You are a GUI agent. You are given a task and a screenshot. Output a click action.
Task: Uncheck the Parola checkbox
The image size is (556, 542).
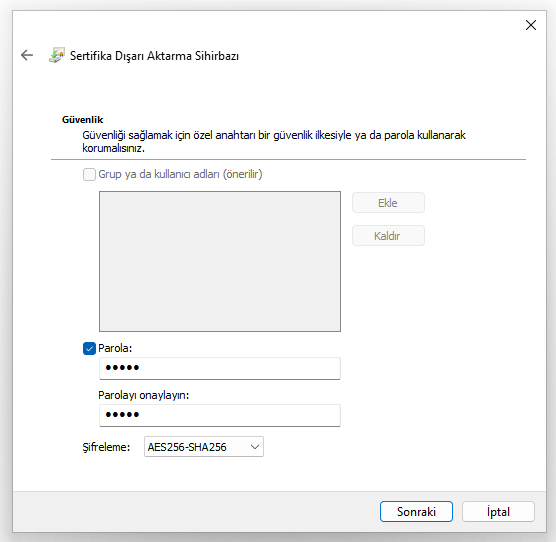(x=89, y=348)
